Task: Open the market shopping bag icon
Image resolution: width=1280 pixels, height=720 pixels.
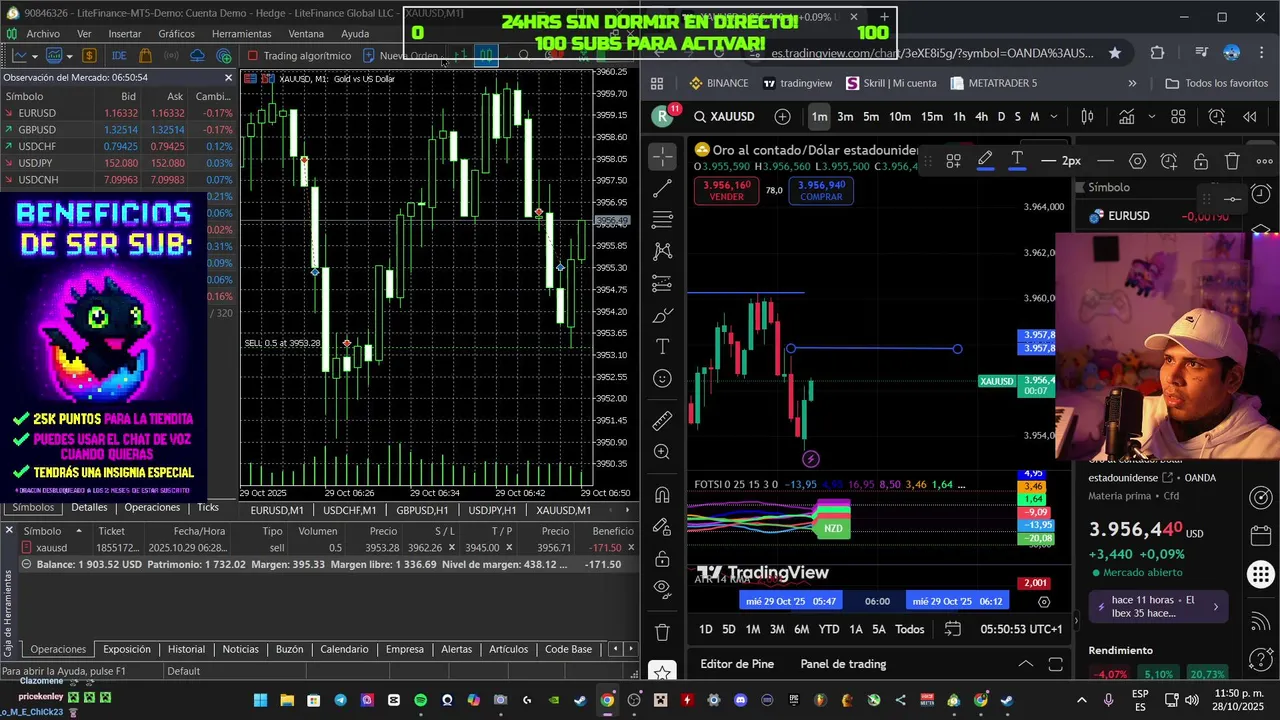Action: (x=145, y=56)
